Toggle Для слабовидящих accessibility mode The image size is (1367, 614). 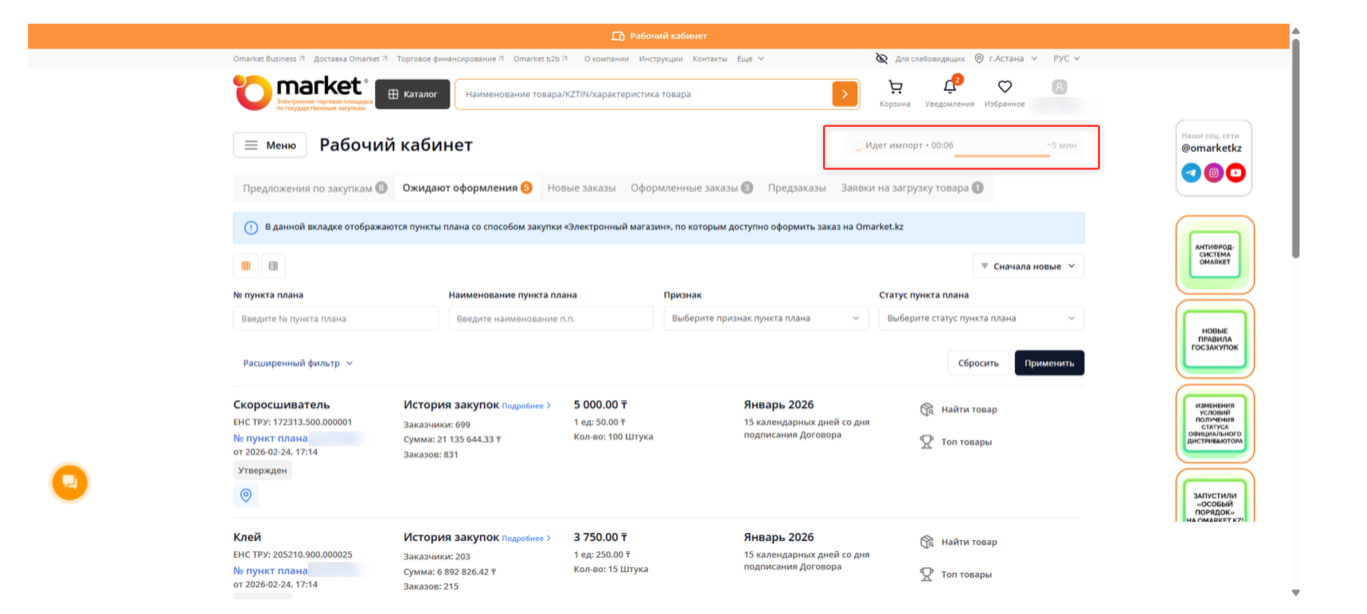[920, 59]
